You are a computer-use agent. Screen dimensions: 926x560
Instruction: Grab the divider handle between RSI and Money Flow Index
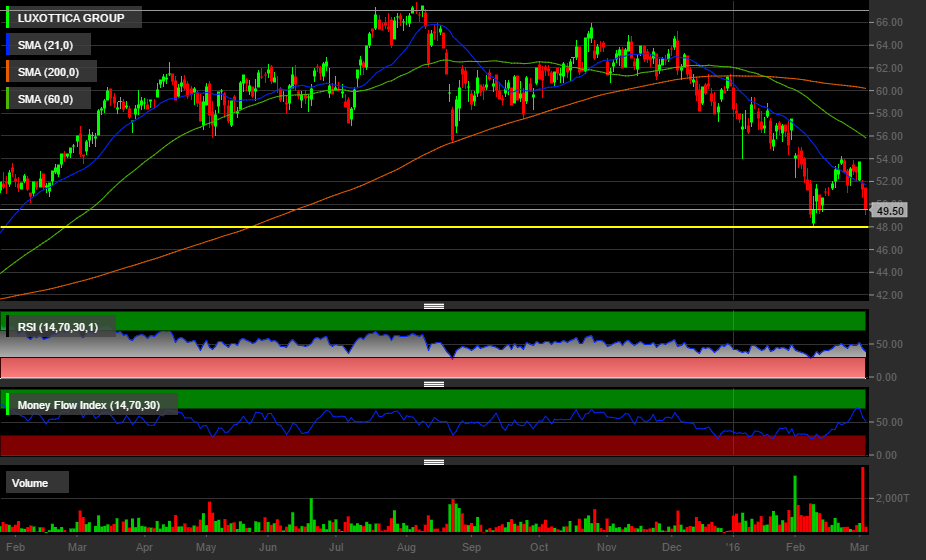(434, 384)
